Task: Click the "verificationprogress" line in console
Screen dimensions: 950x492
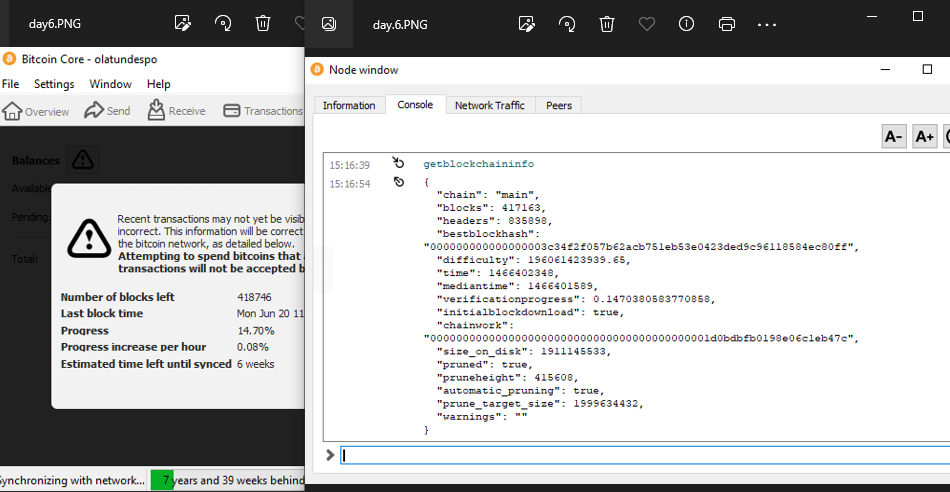Action: 576,299
